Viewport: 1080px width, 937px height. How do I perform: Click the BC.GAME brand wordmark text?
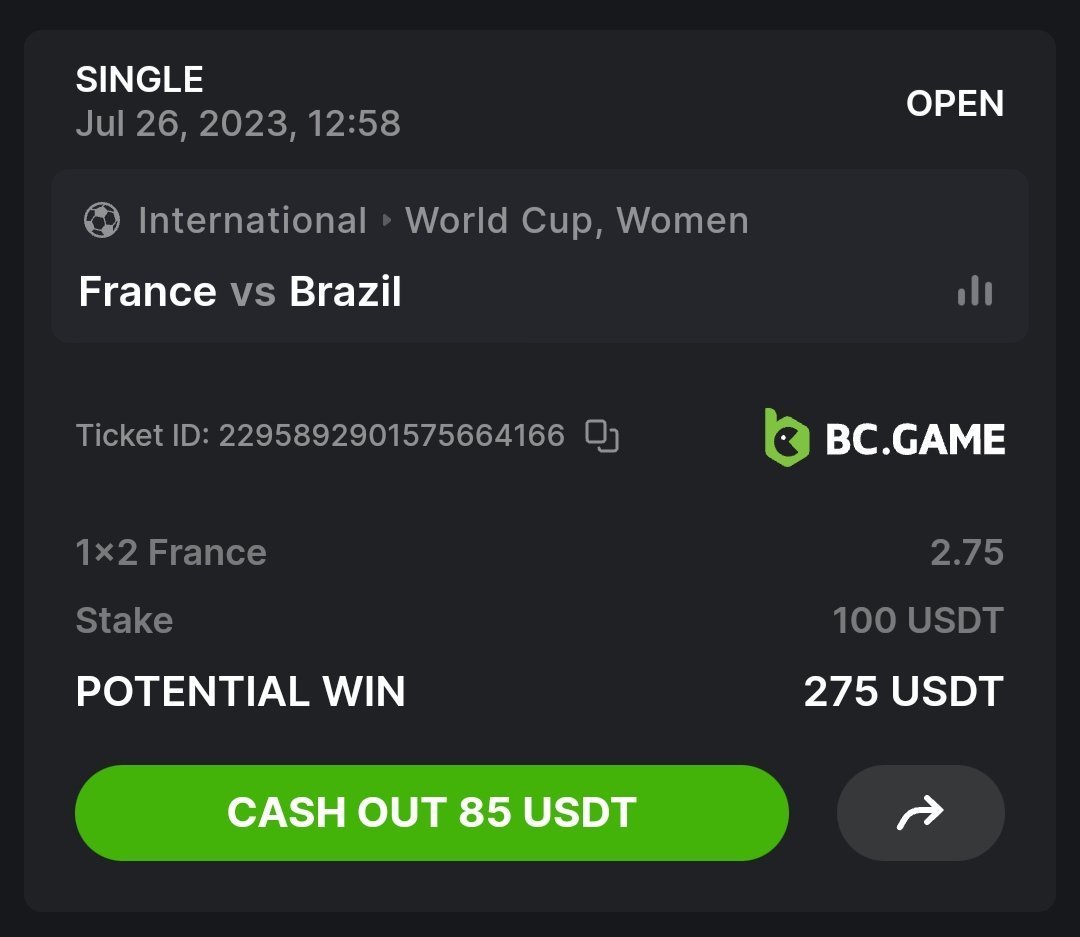[x=915, y=439]
